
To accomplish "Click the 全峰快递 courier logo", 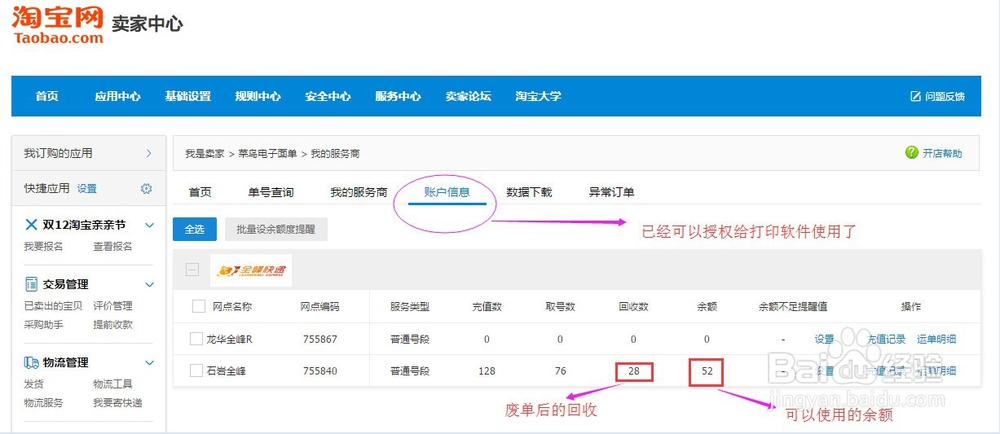I will tap(251, 270).
